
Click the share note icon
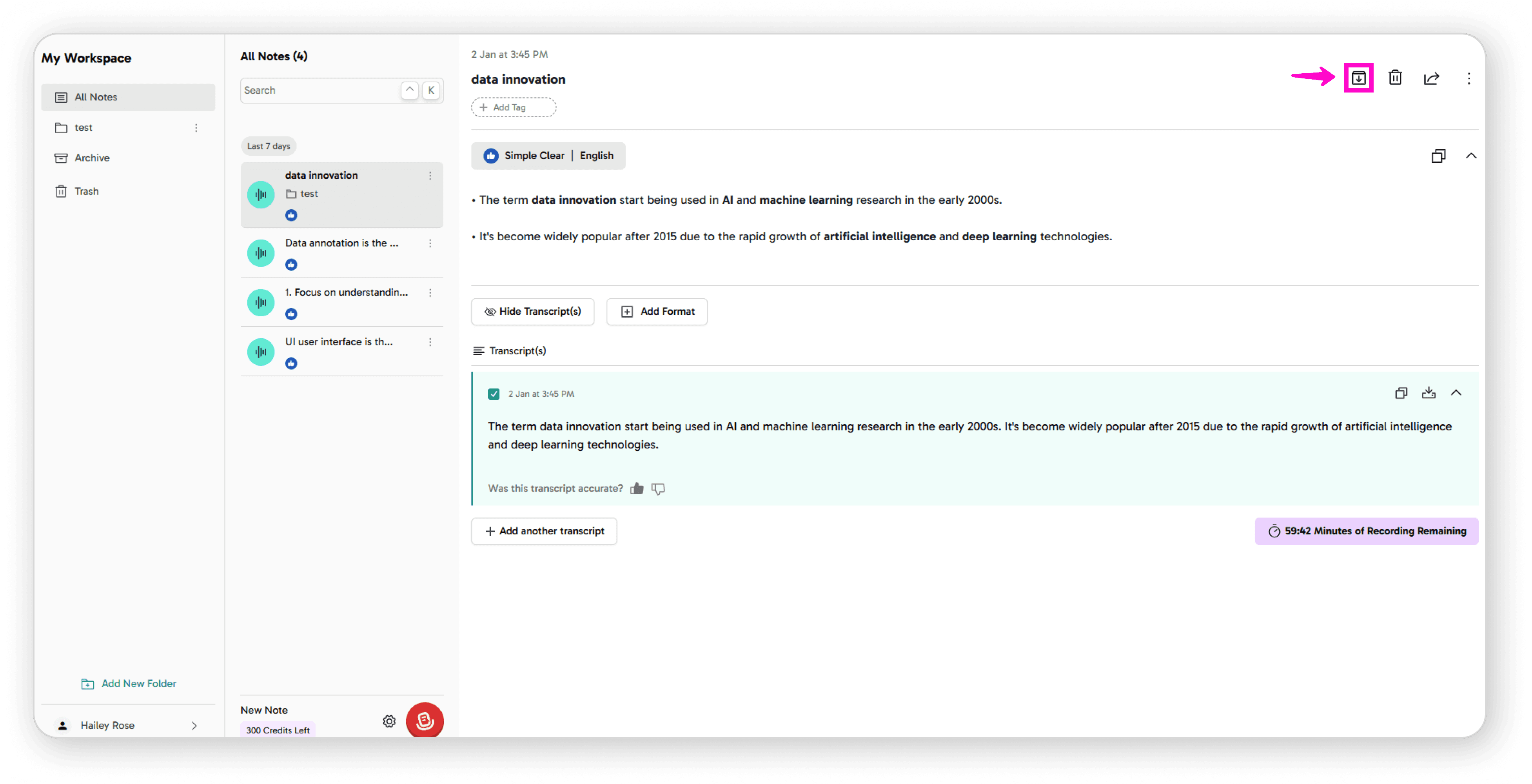coord(1431,78)
